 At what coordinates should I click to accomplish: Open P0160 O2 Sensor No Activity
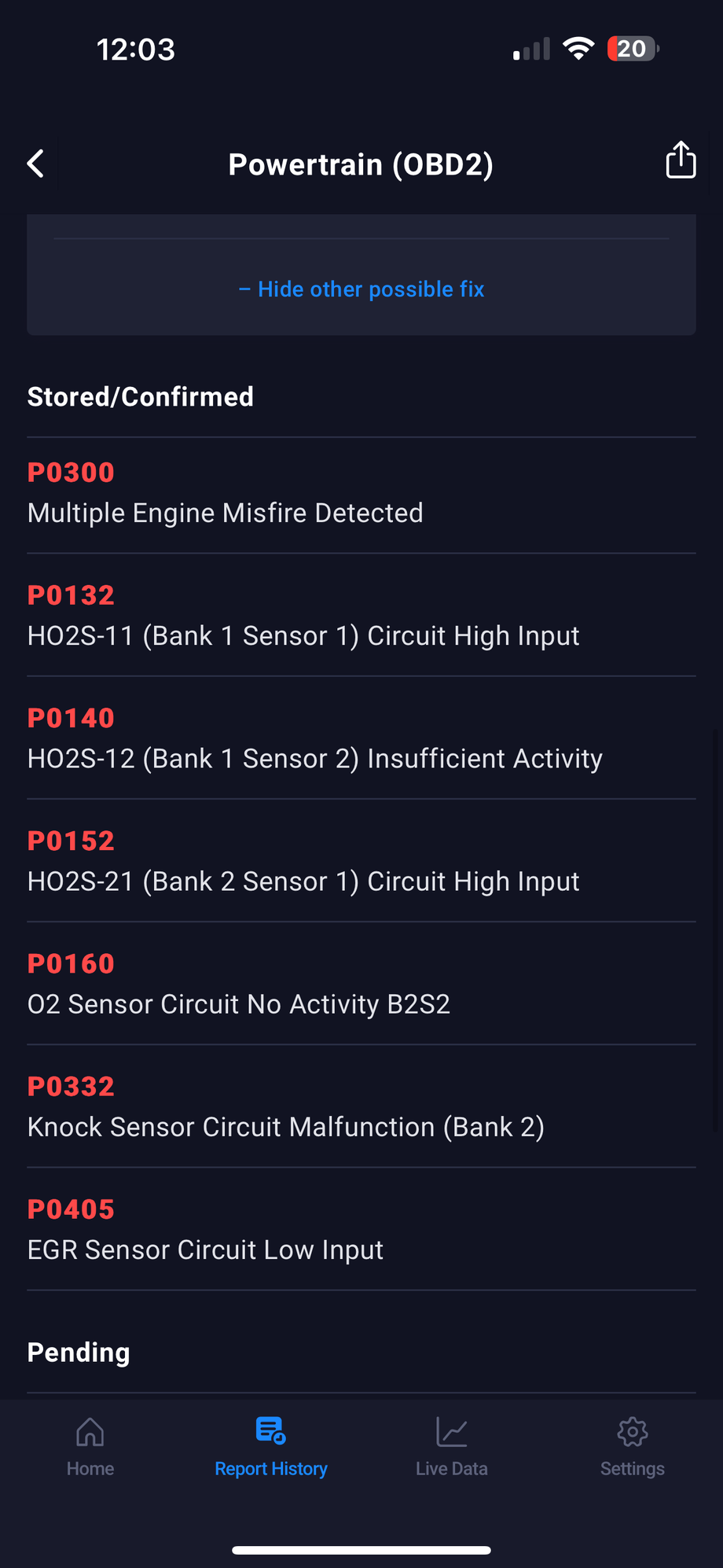(x=239, y=985)
